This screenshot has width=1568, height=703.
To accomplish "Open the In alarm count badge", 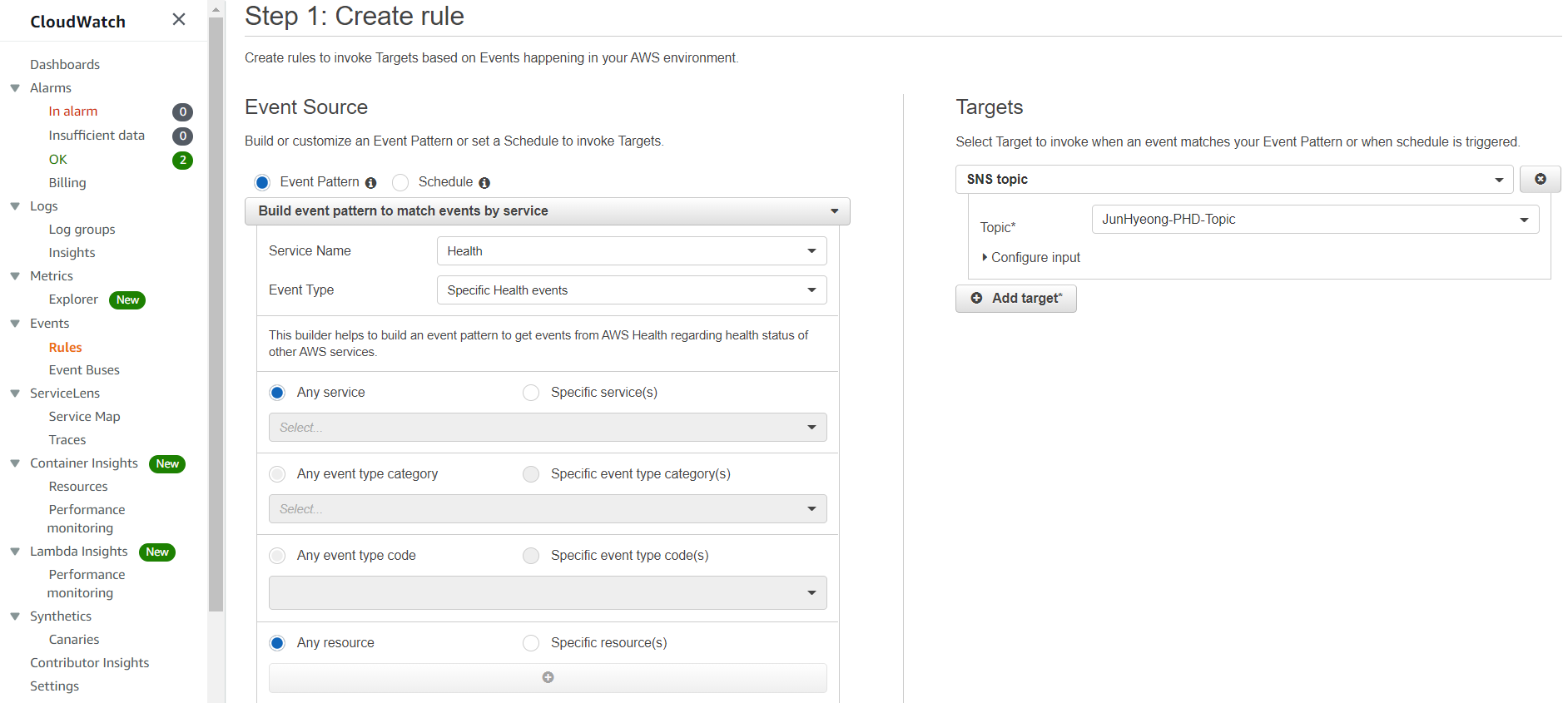I will tap(182, 112).
